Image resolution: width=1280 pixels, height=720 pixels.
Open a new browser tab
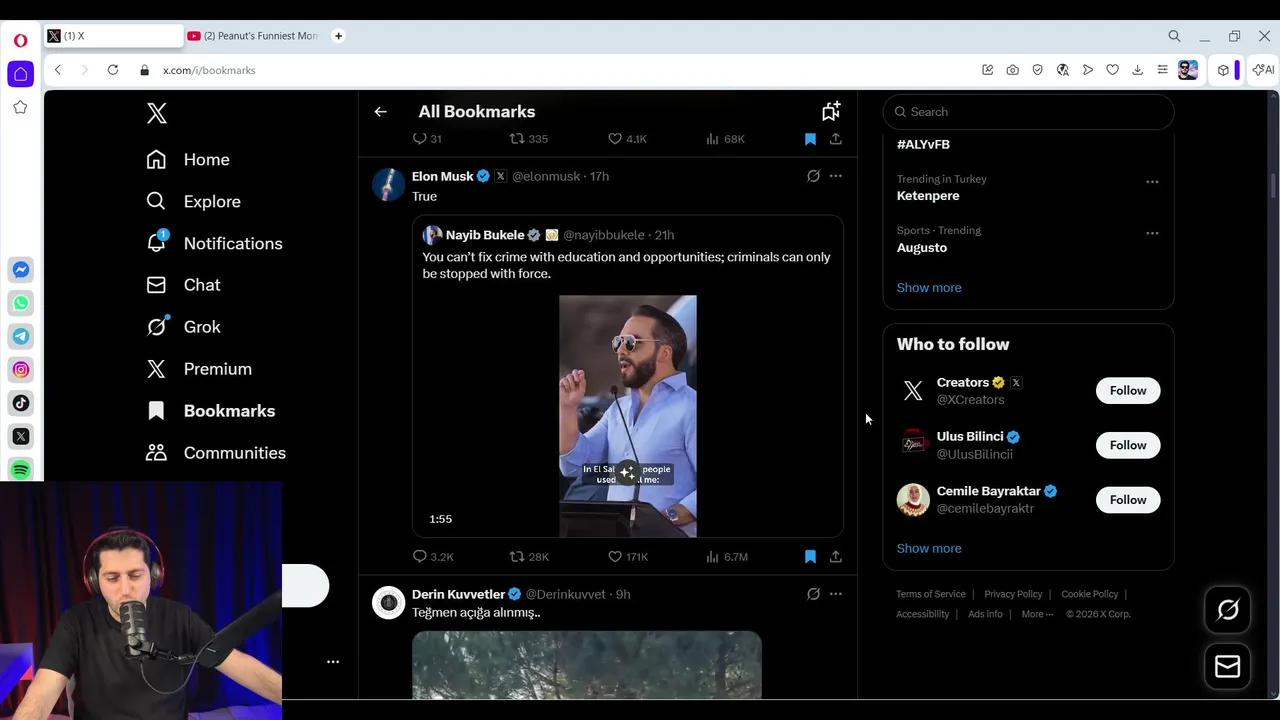pyautogui.click(x=338, y=36)
